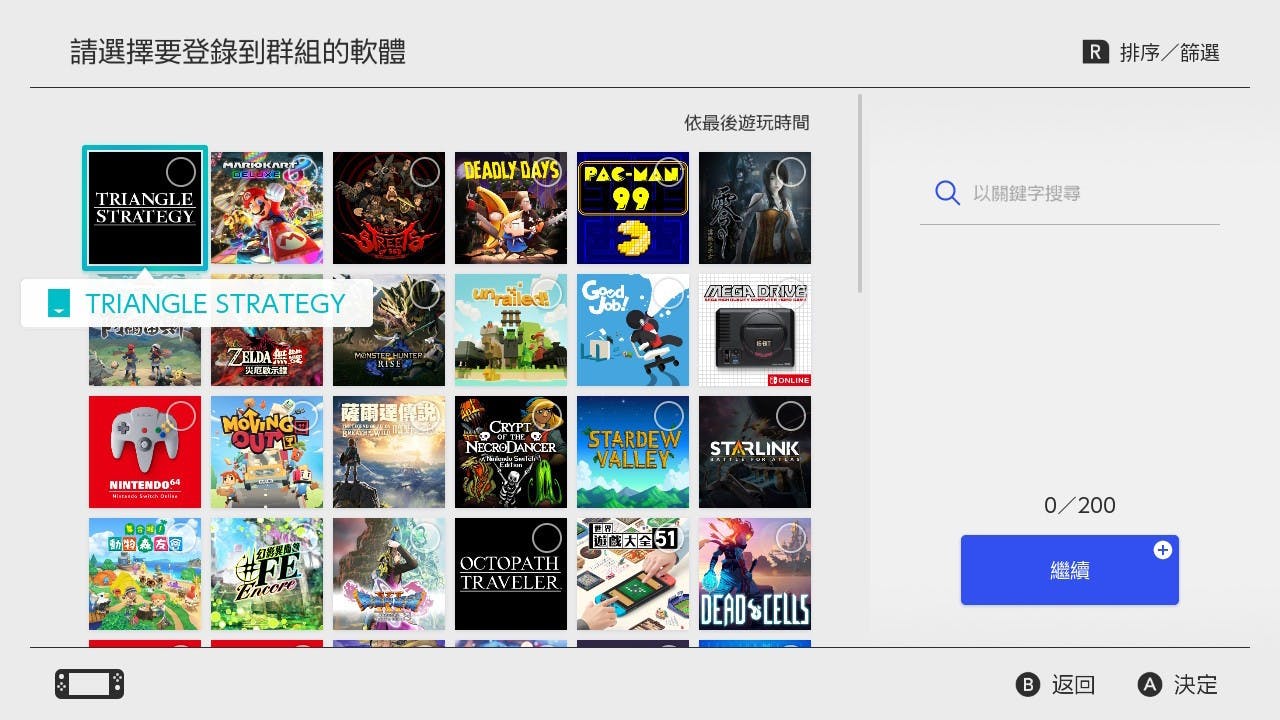Tick the selection circle on TRIANGLE STRATEGY
Viewport: 1280px width, 720px height.
pyautogui.click(x=180, y=172)
